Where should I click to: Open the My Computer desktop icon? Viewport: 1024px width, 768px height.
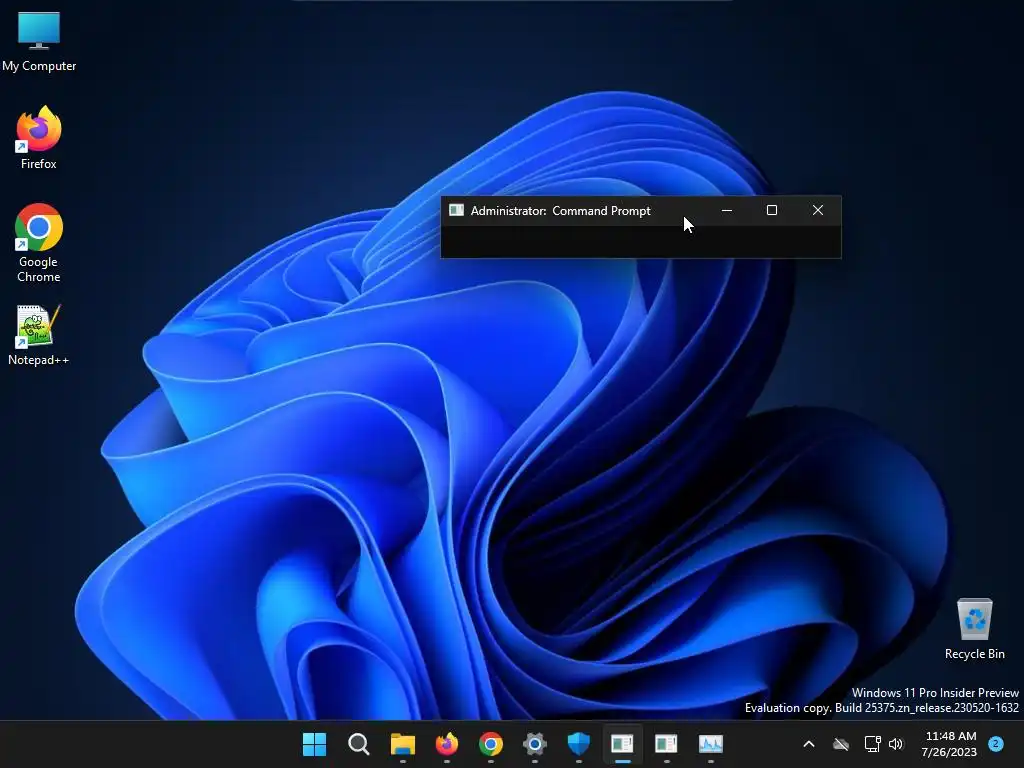point(39,41)
